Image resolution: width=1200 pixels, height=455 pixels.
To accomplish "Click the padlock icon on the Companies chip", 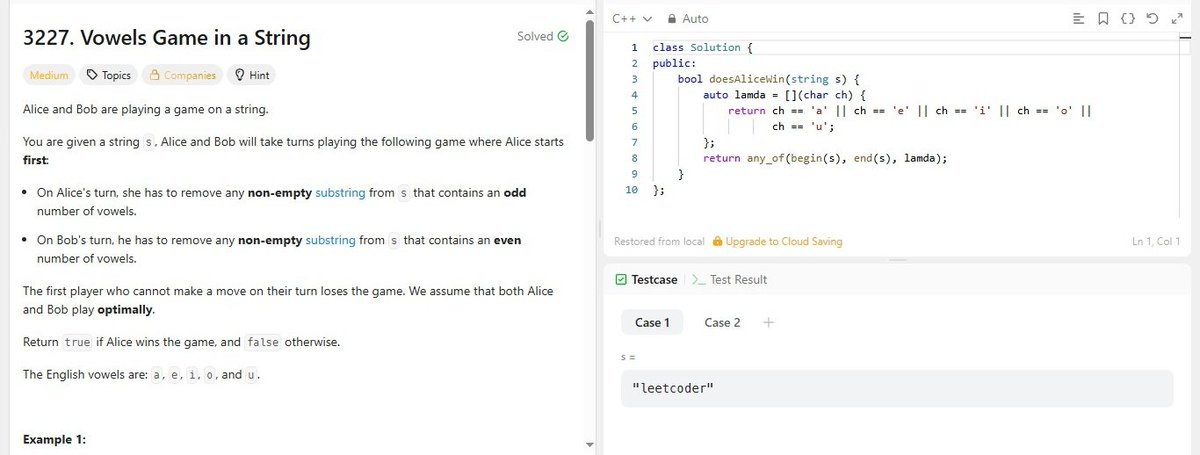I will [155, 75].
